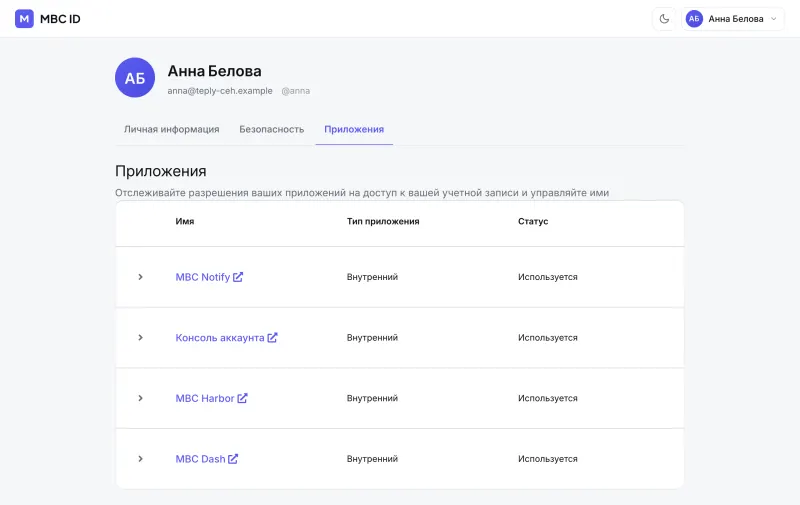Toggle dark mode with moon icon
The height and width of the screenshot is (505, 800).
coord(664,19)
